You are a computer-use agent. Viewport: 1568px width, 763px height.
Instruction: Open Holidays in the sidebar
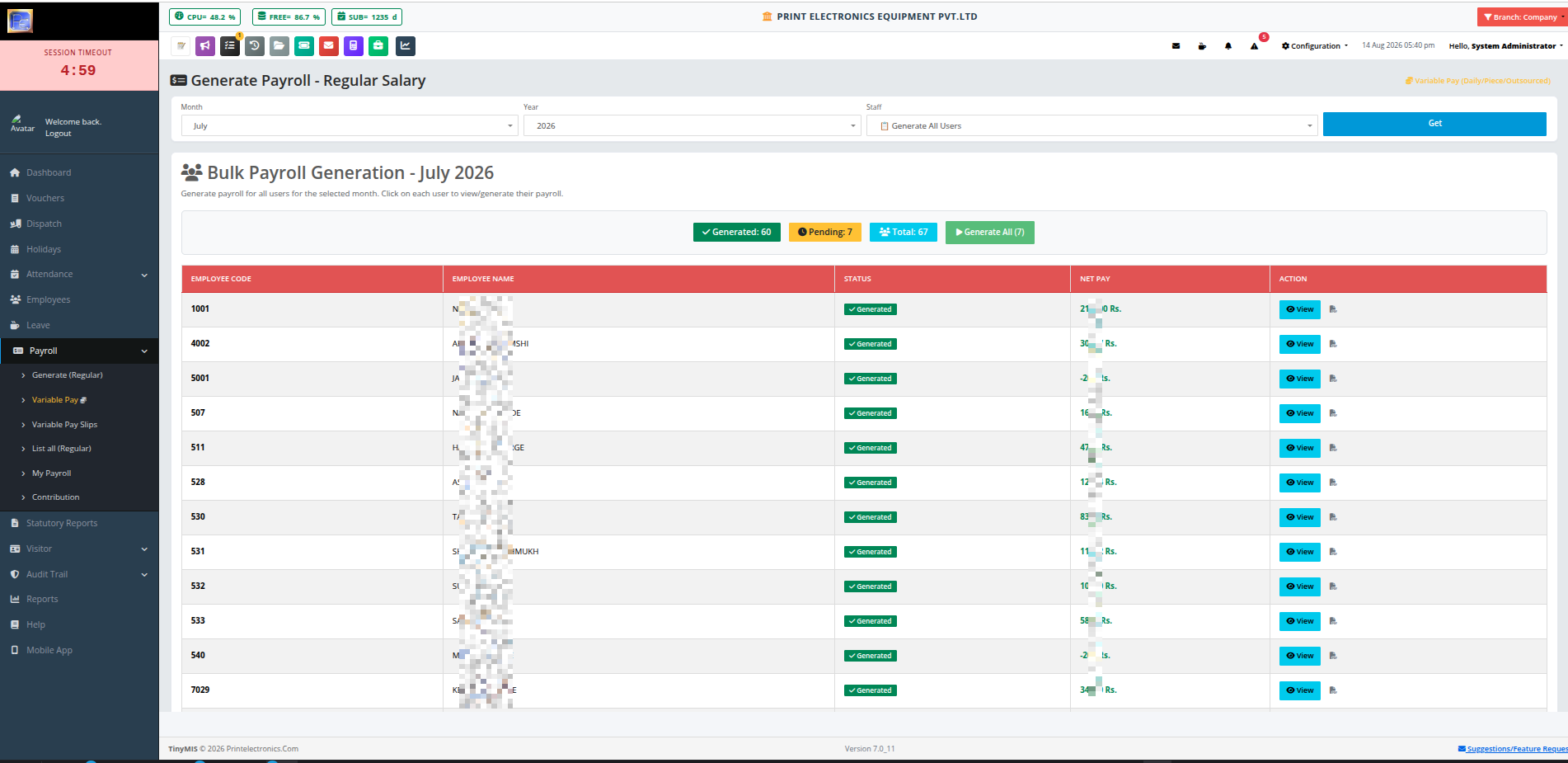44,249
